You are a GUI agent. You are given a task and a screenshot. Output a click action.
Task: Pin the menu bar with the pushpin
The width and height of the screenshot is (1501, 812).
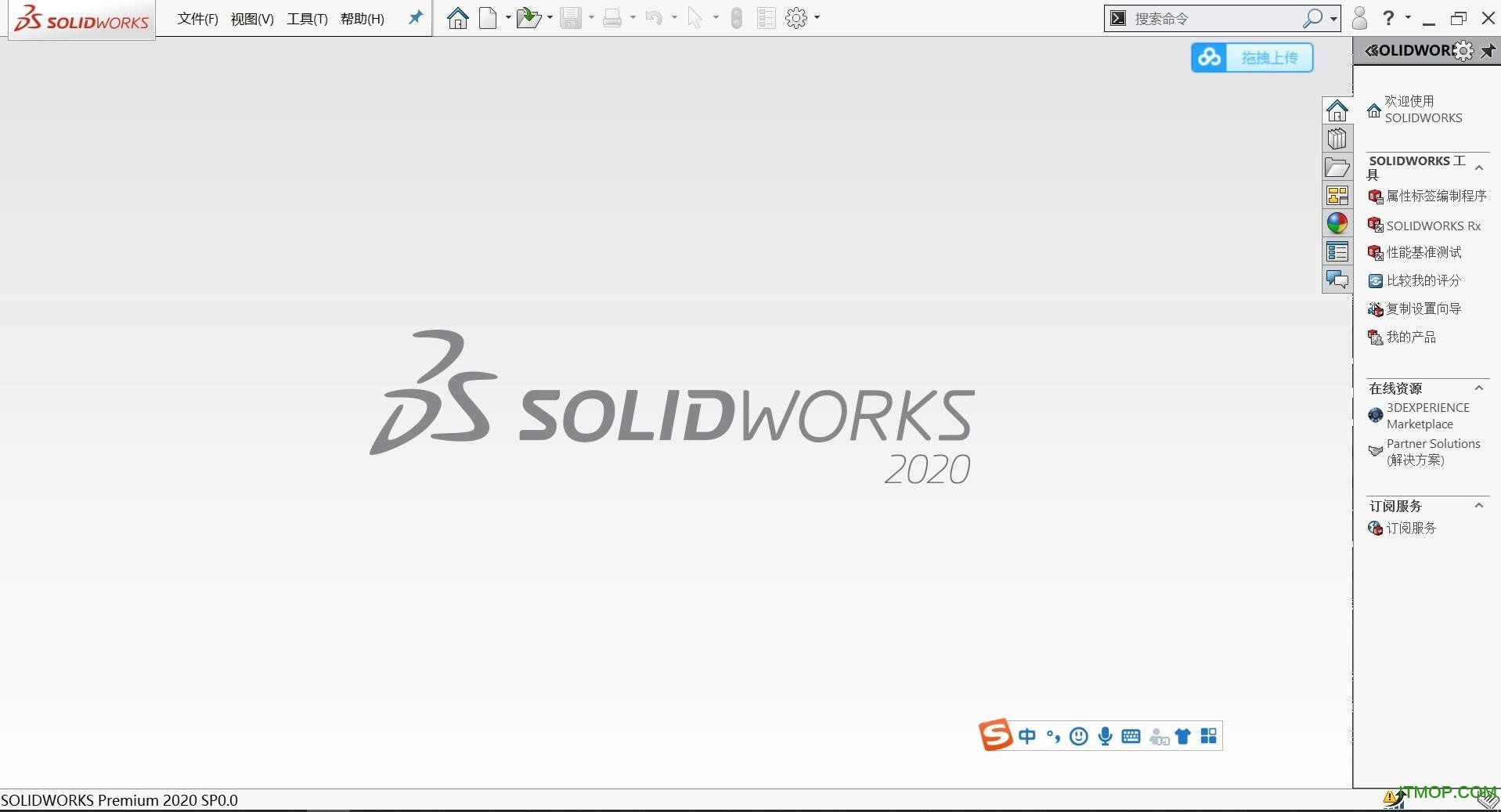tap(416, 17)
